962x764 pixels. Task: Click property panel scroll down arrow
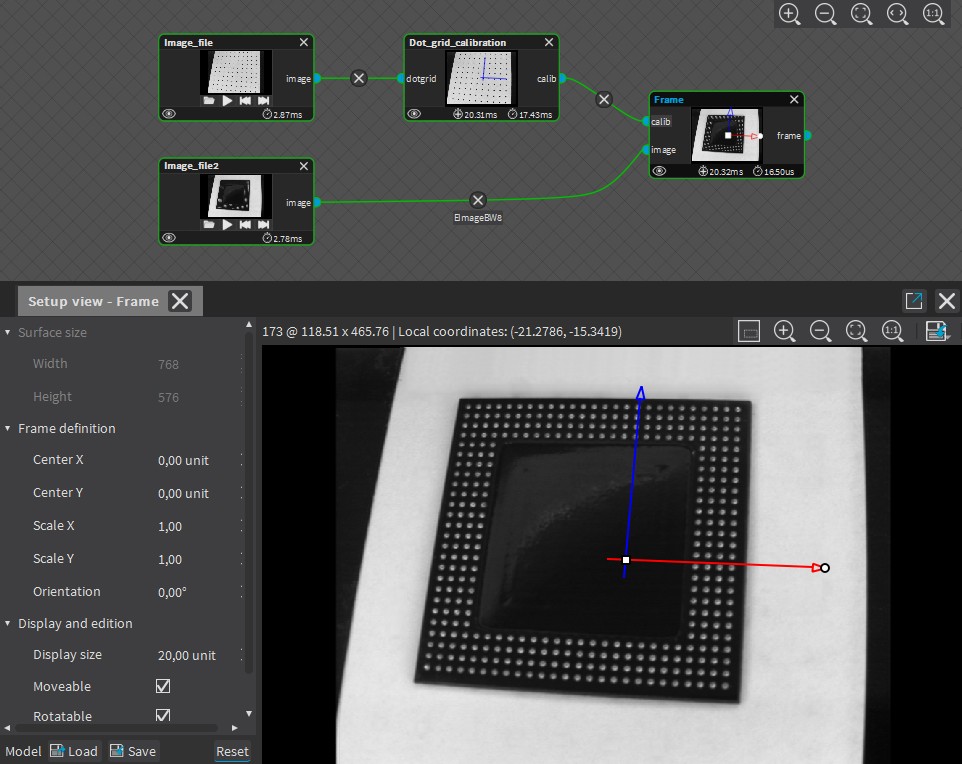[x=248, y=714]
